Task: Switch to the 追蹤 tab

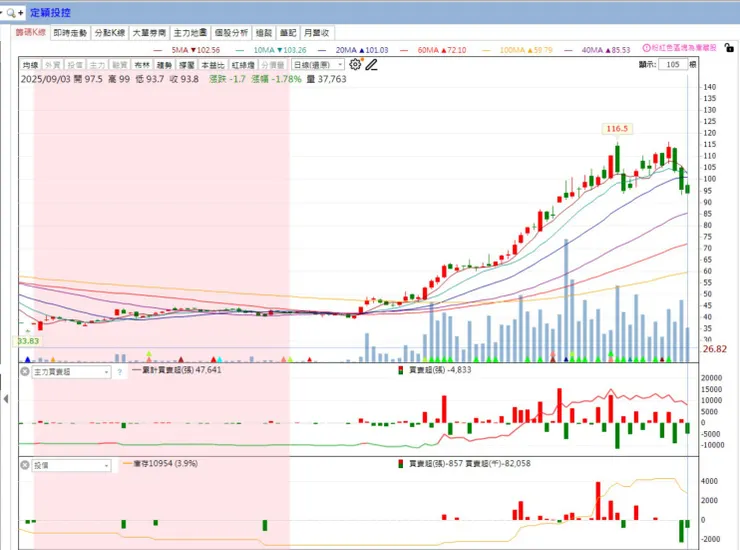Action: [264, 33]
